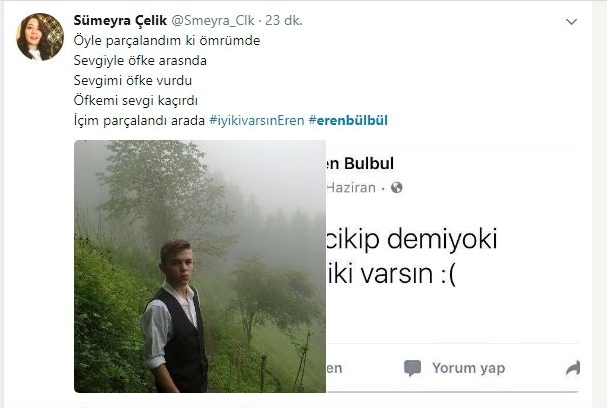View the foggy hillside photo of the boy
The height and width of the screenshot is (408, 607).
pos(200,266)
